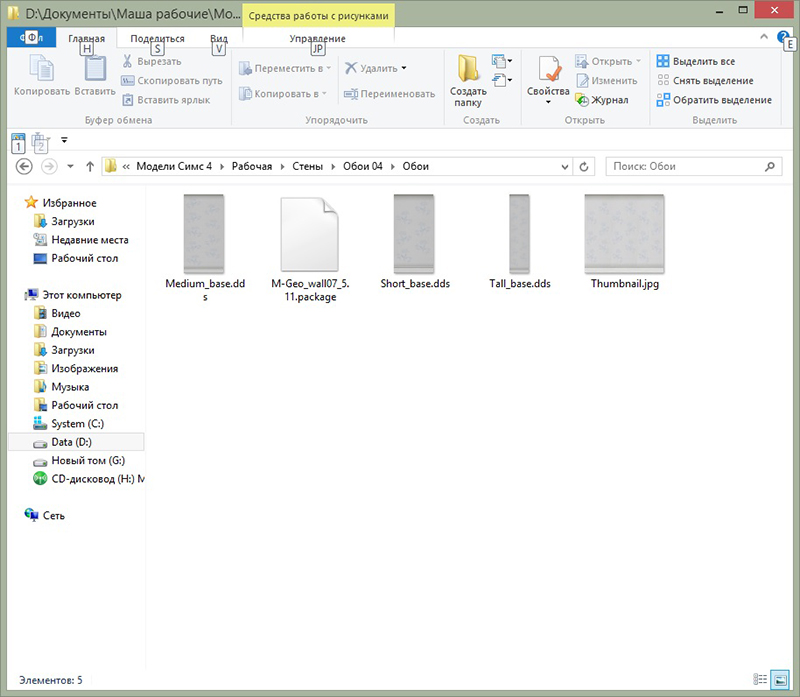Click the Журнал (History) icon
The image size is (800, 697).
coord(602,100)
